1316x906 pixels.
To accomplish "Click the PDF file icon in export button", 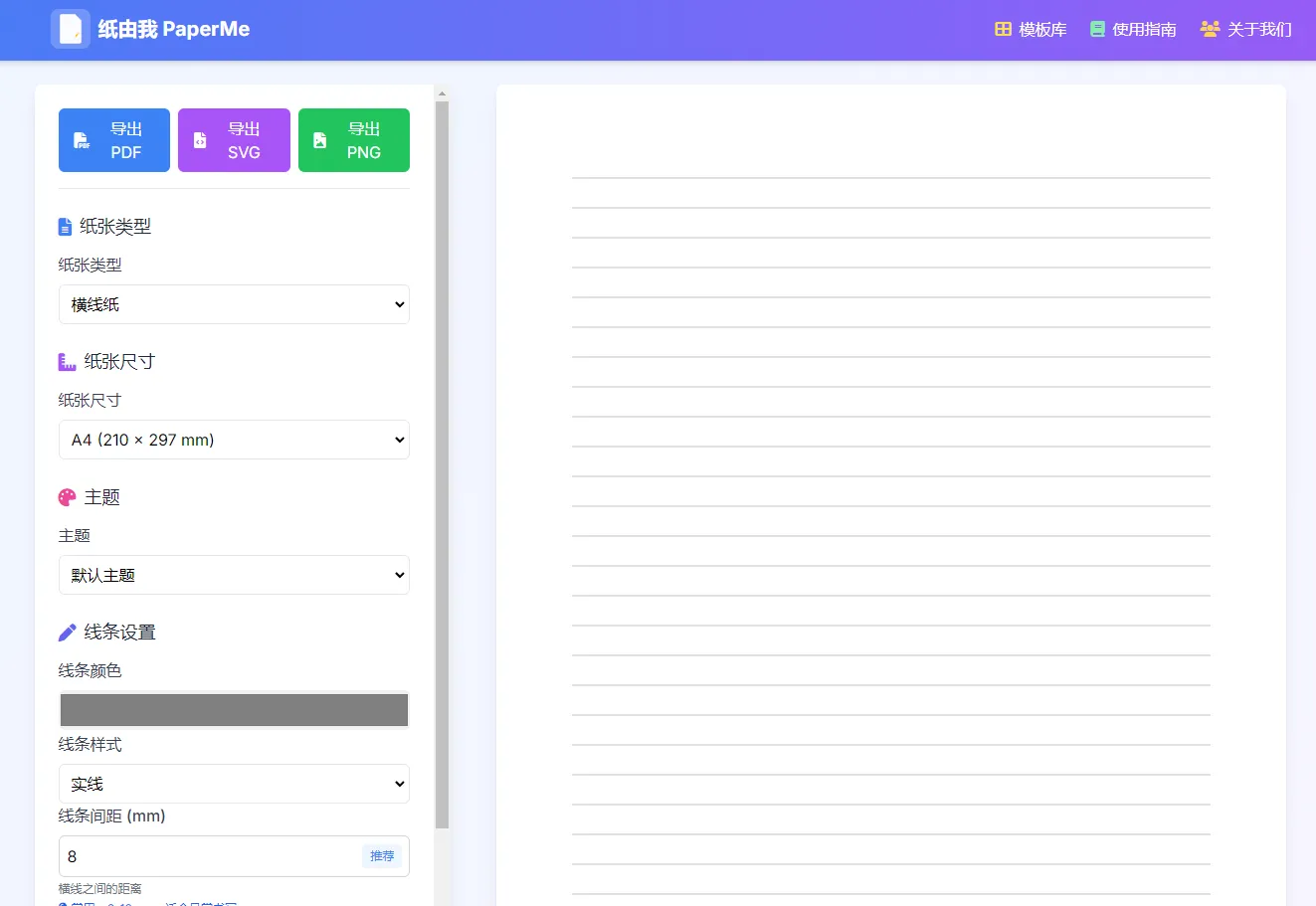I will (x=83, y=141).
